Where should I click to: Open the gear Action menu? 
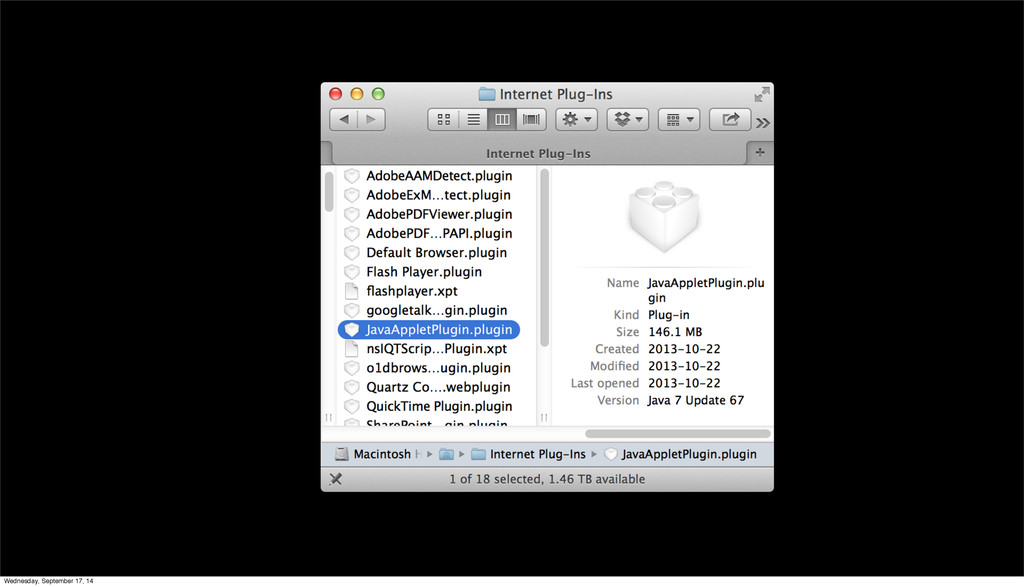coord(576,119)
